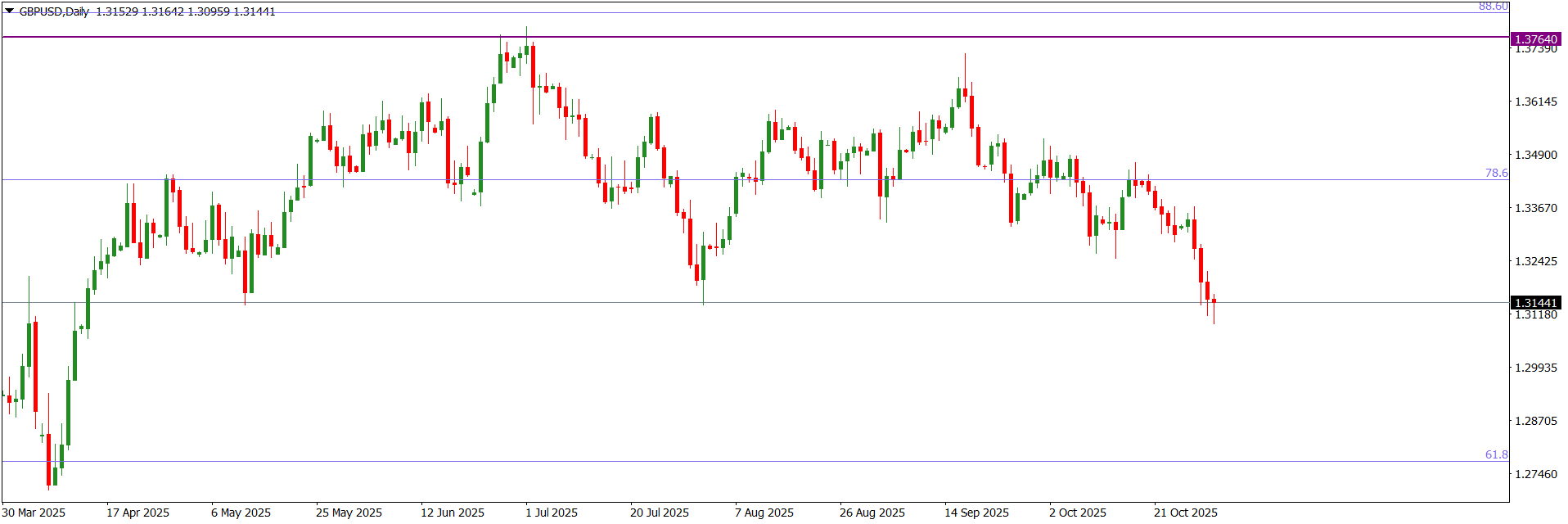This screenshot has height=524, width=1568.
Task: Click the 1.34900 price scale label
Action: pos(1536,155)
